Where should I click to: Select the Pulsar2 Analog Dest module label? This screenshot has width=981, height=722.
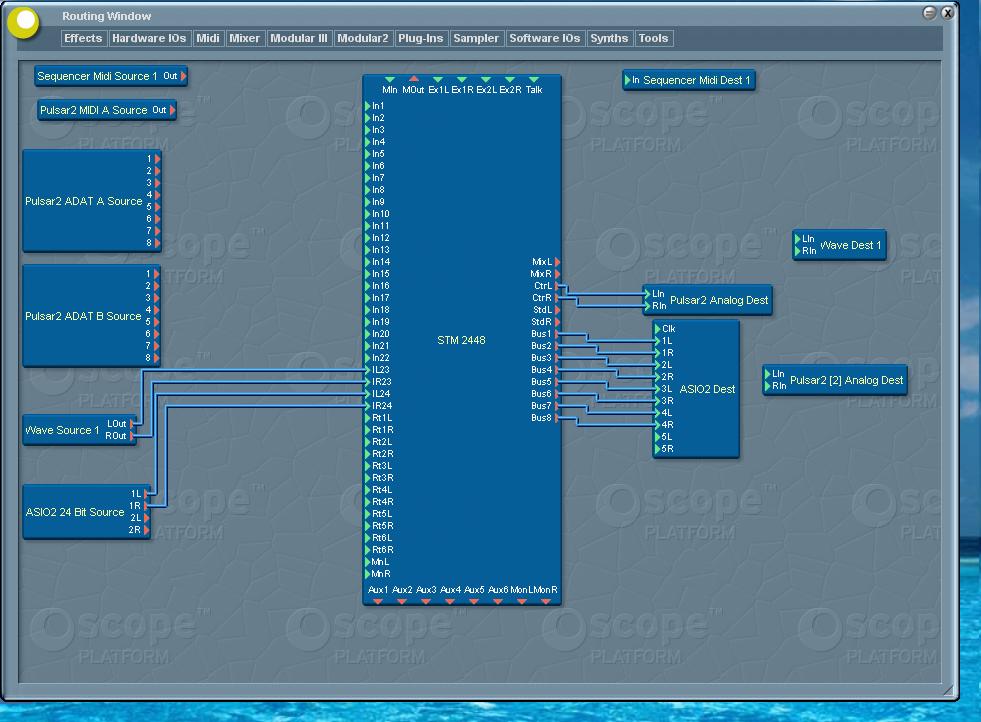(x=719, y=300)
